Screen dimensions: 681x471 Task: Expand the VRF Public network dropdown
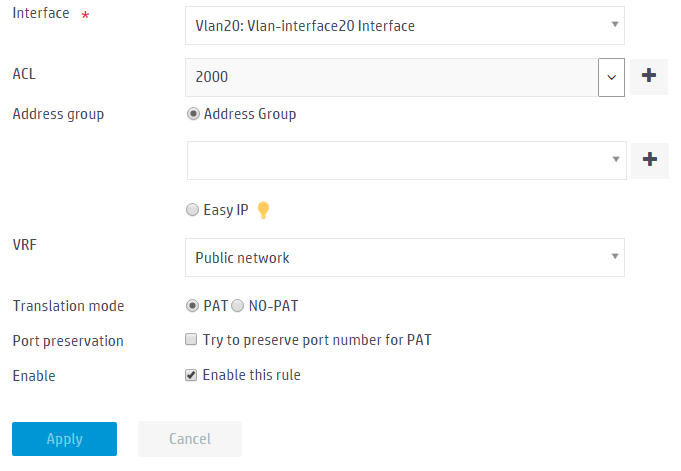[405, 257]
